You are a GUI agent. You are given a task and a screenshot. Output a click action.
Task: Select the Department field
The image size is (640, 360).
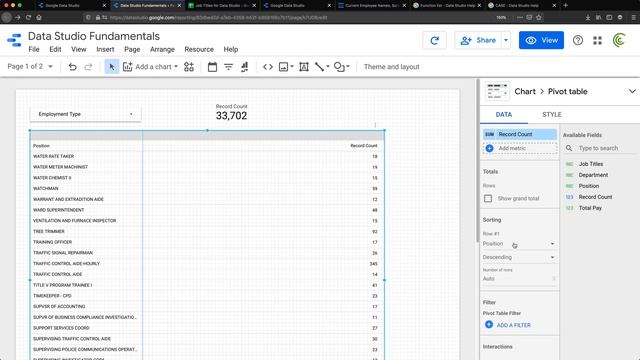pos(593,175)
